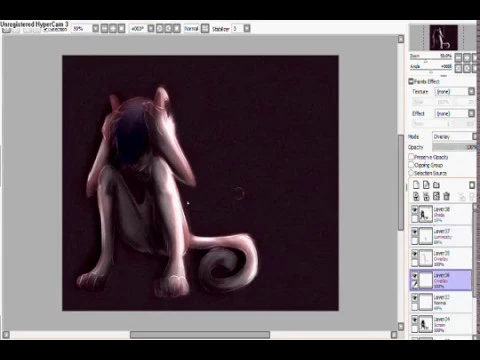Screen dimensions: 480x360
Task: Reset the canvas rotation in the top toolbar
Action: (x=177, y=29)
